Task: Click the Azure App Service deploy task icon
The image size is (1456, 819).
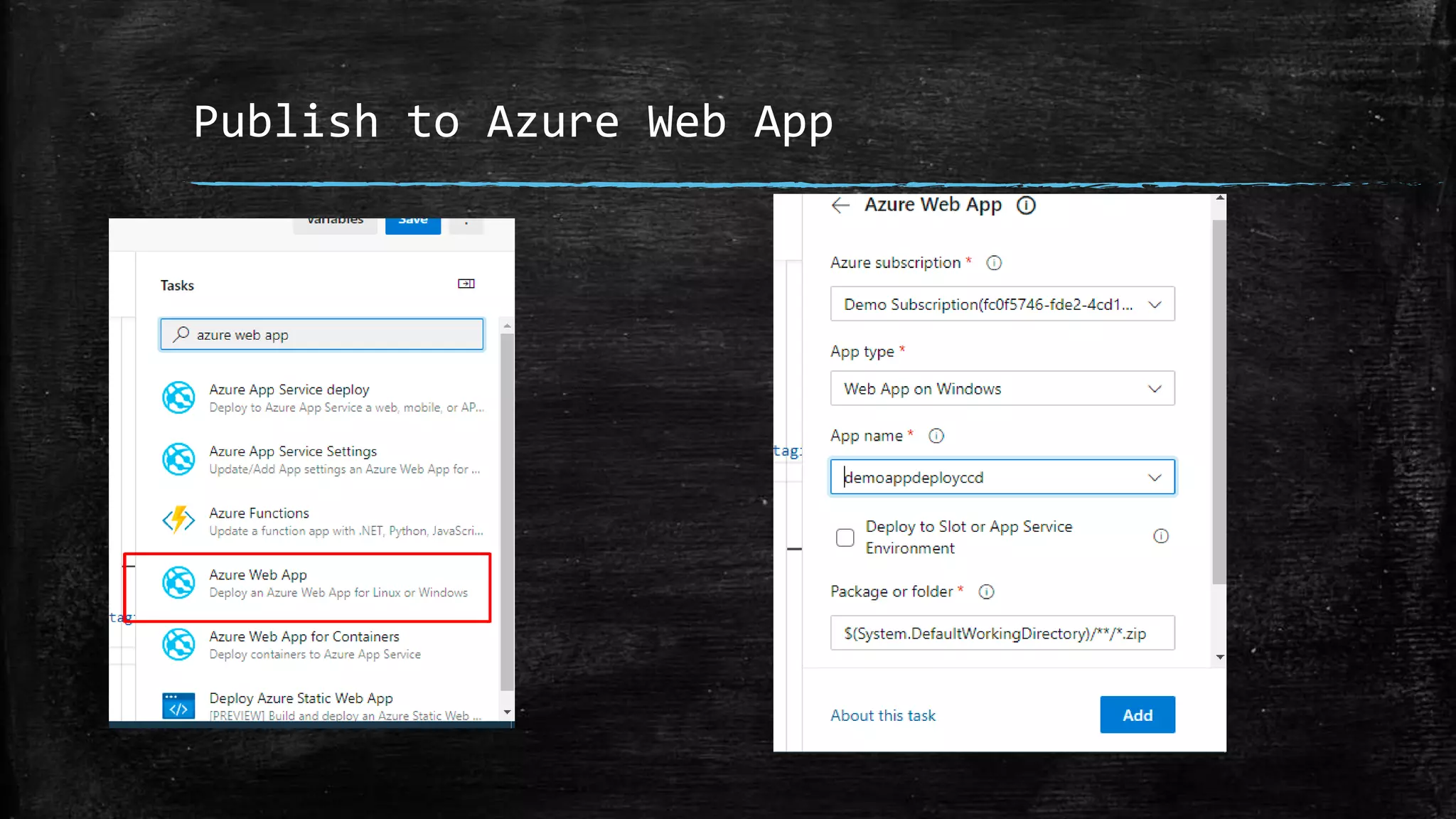Action: pos(178,397)
